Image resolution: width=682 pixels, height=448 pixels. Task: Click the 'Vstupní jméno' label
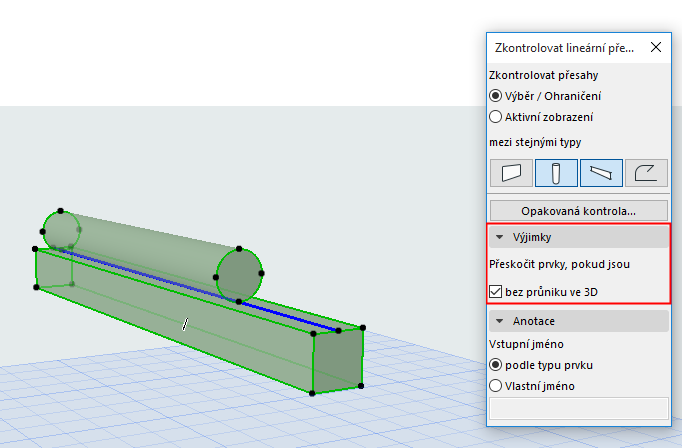coord(526,344)
